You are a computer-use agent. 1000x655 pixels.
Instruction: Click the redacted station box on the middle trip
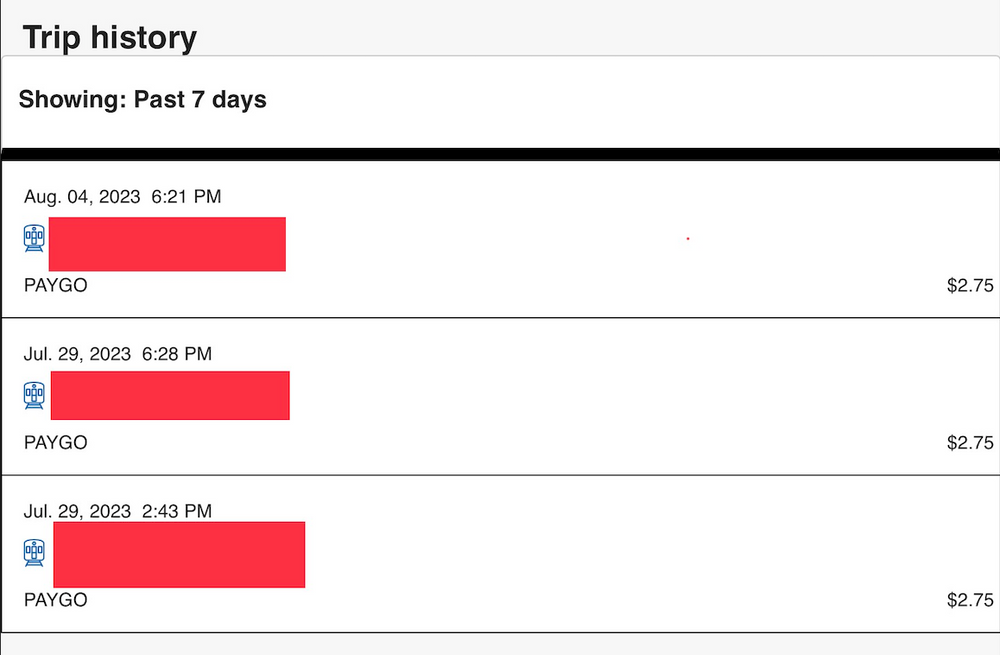(170, 395)
